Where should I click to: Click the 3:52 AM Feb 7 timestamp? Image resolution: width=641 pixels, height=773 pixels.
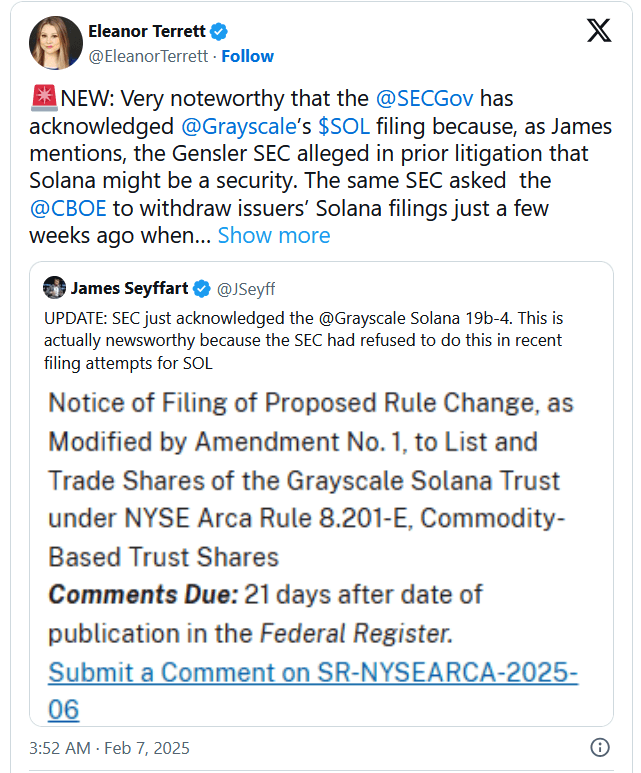[109, 747]
